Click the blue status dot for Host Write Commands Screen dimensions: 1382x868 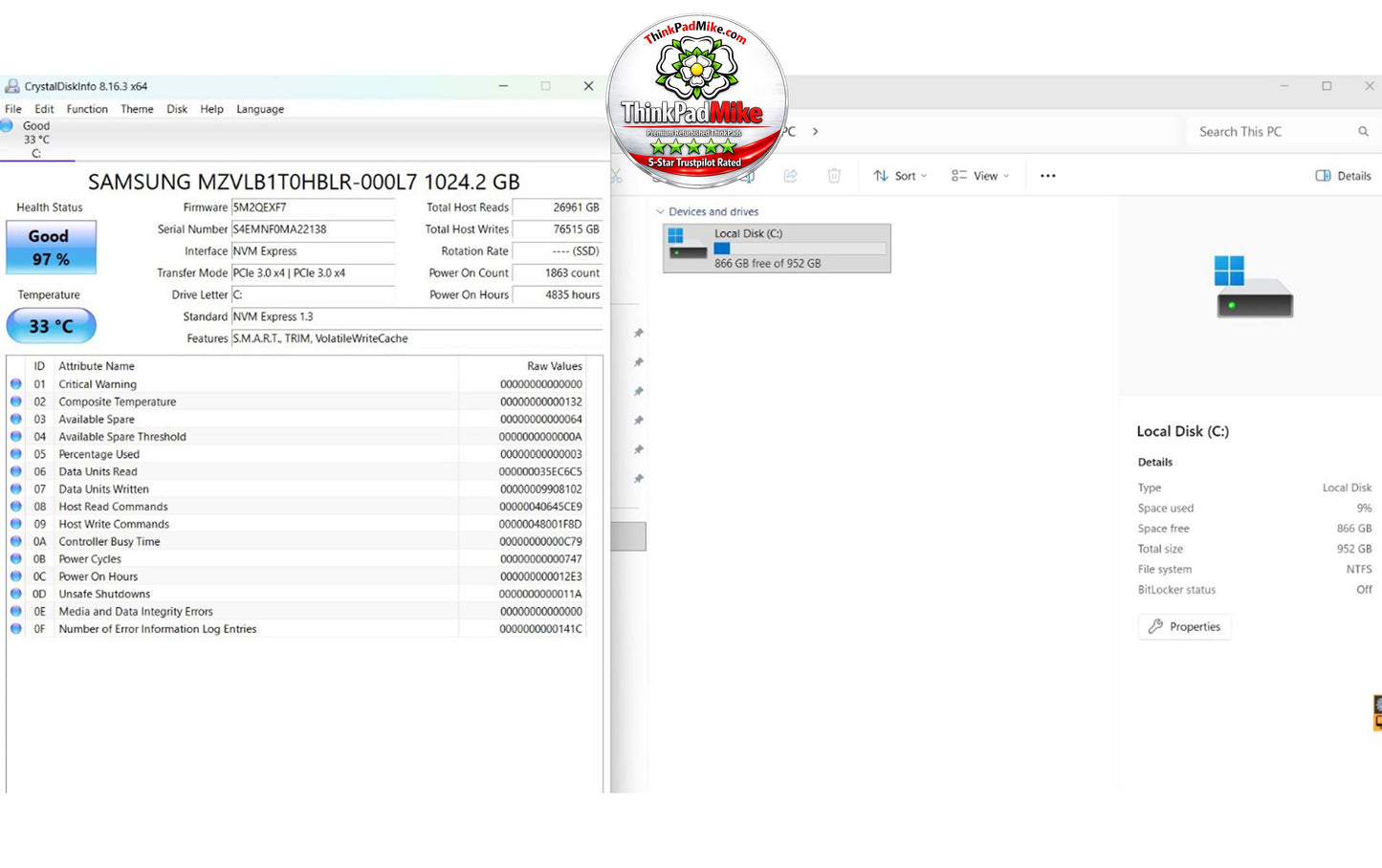point(16,524)
